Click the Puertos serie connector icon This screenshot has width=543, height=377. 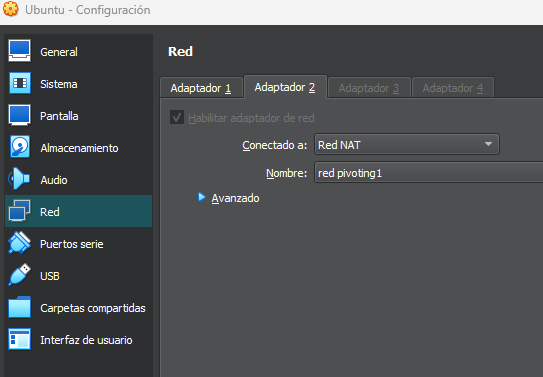coord(19,243)
